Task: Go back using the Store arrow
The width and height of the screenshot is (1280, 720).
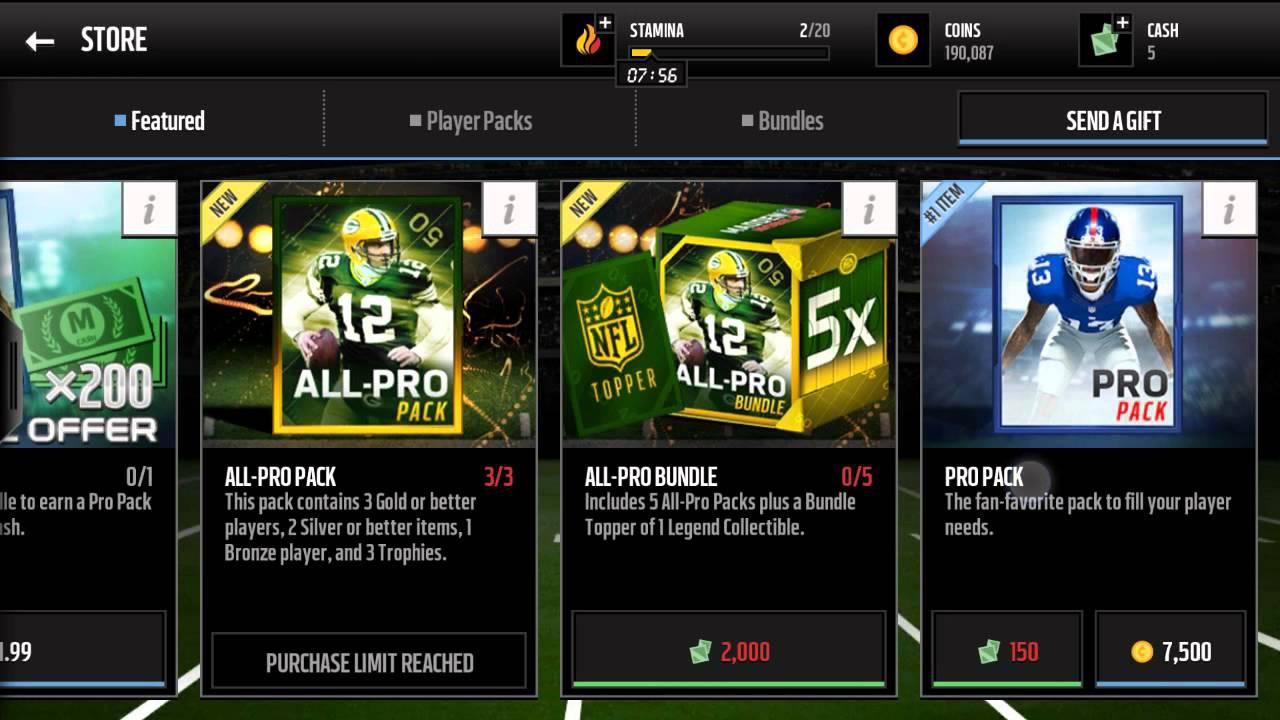Action: pyautogui.click(x=40, y=41)
